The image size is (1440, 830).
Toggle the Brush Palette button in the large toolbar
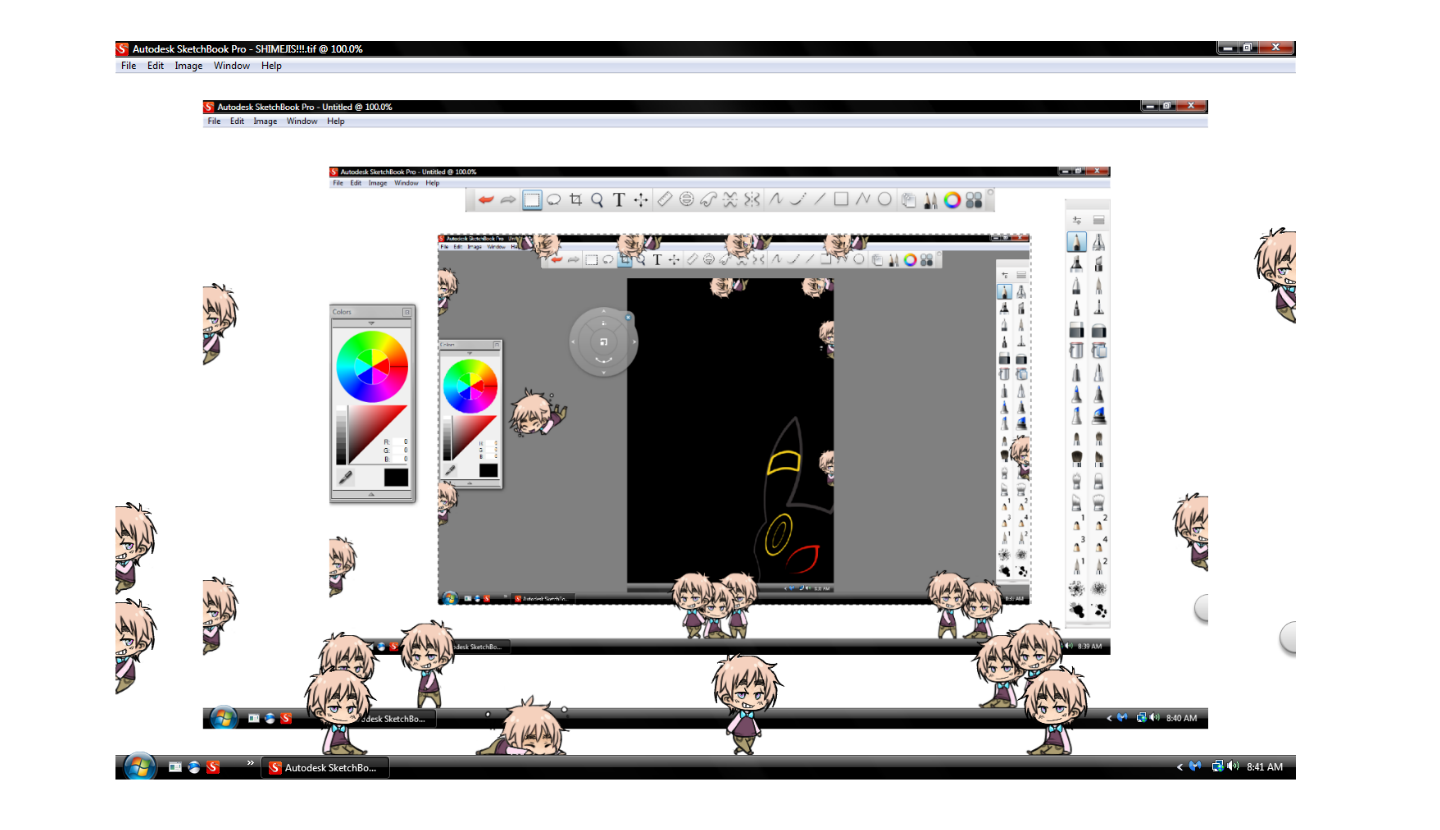[930, 200]
